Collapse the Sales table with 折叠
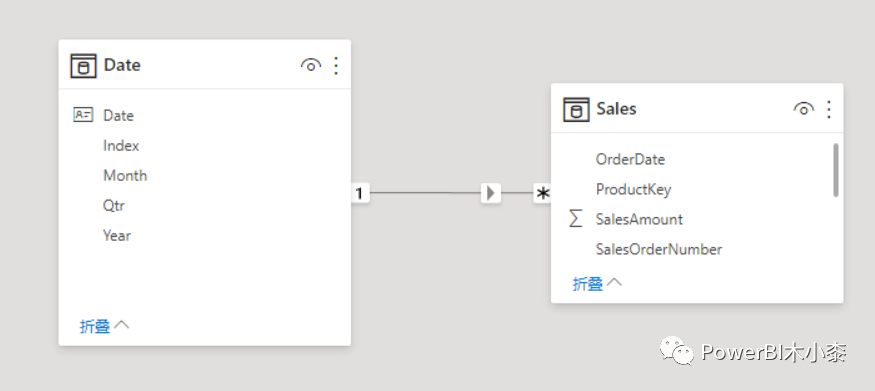 click(x=597, y=283)
